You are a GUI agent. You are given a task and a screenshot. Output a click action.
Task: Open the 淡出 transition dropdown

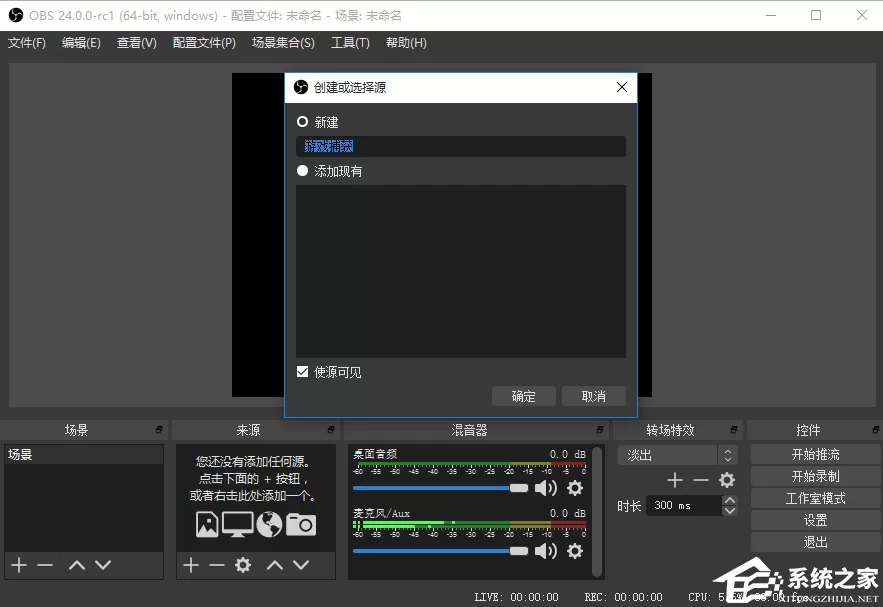pos(677,455)
